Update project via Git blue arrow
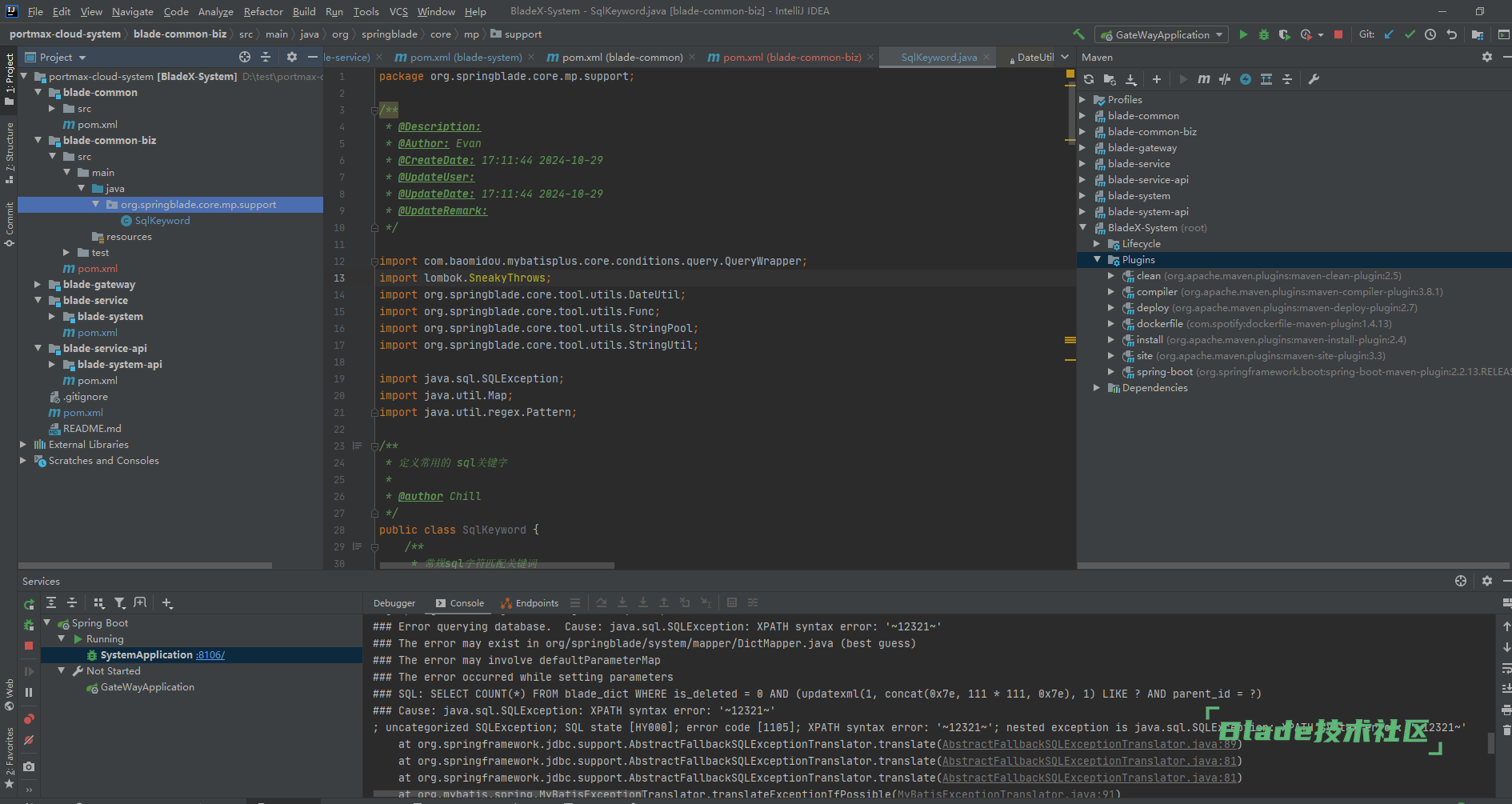This screenshot has height=804, width=1512. [x=1389, y=34]
